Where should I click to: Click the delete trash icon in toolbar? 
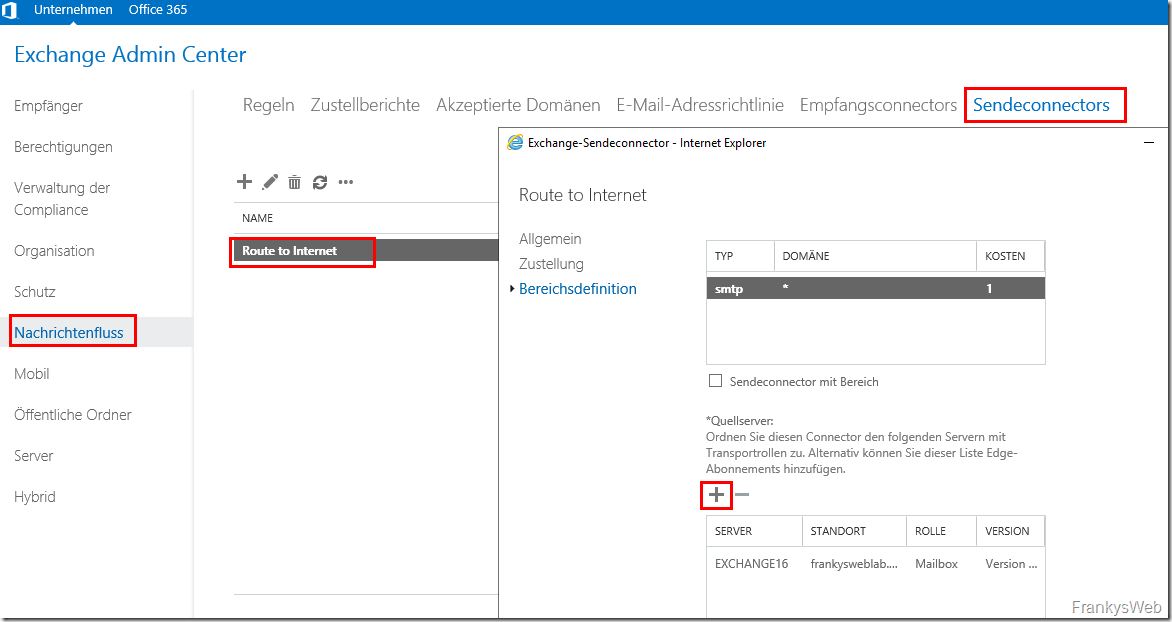point(293,182)
